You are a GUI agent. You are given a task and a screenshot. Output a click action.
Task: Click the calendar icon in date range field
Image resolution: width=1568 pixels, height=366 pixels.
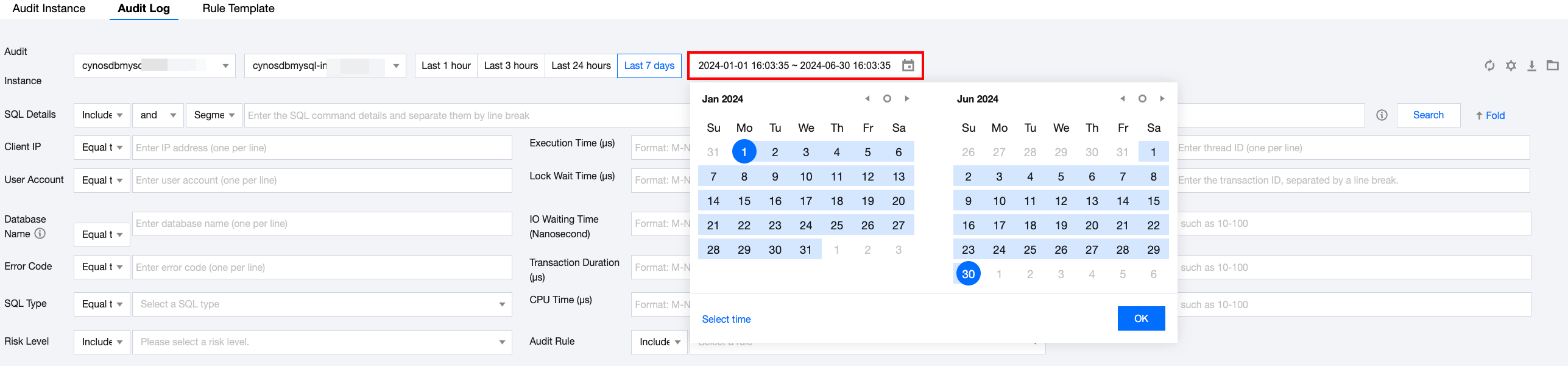point(908,65)
